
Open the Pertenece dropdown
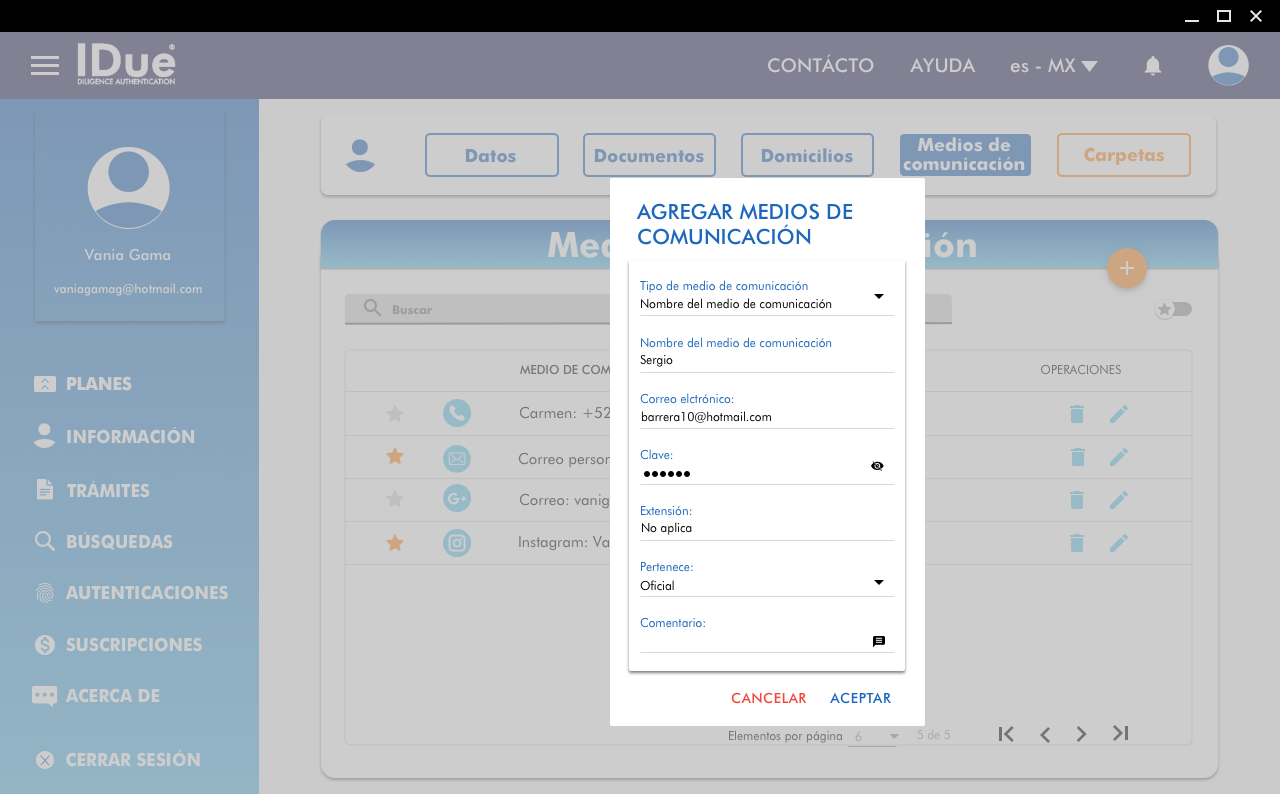coord(879,582)
